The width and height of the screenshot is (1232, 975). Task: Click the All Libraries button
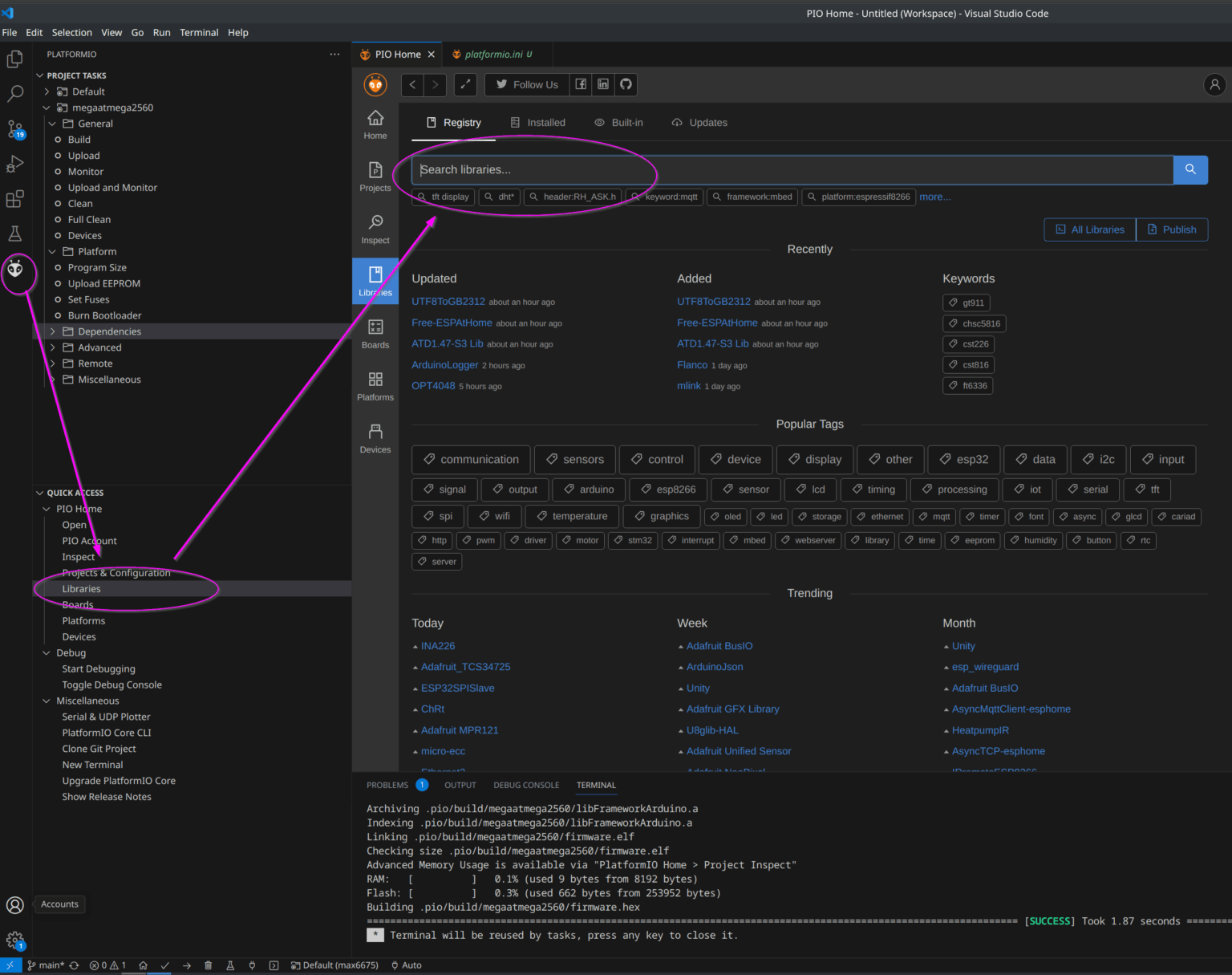pos(1088,230)
